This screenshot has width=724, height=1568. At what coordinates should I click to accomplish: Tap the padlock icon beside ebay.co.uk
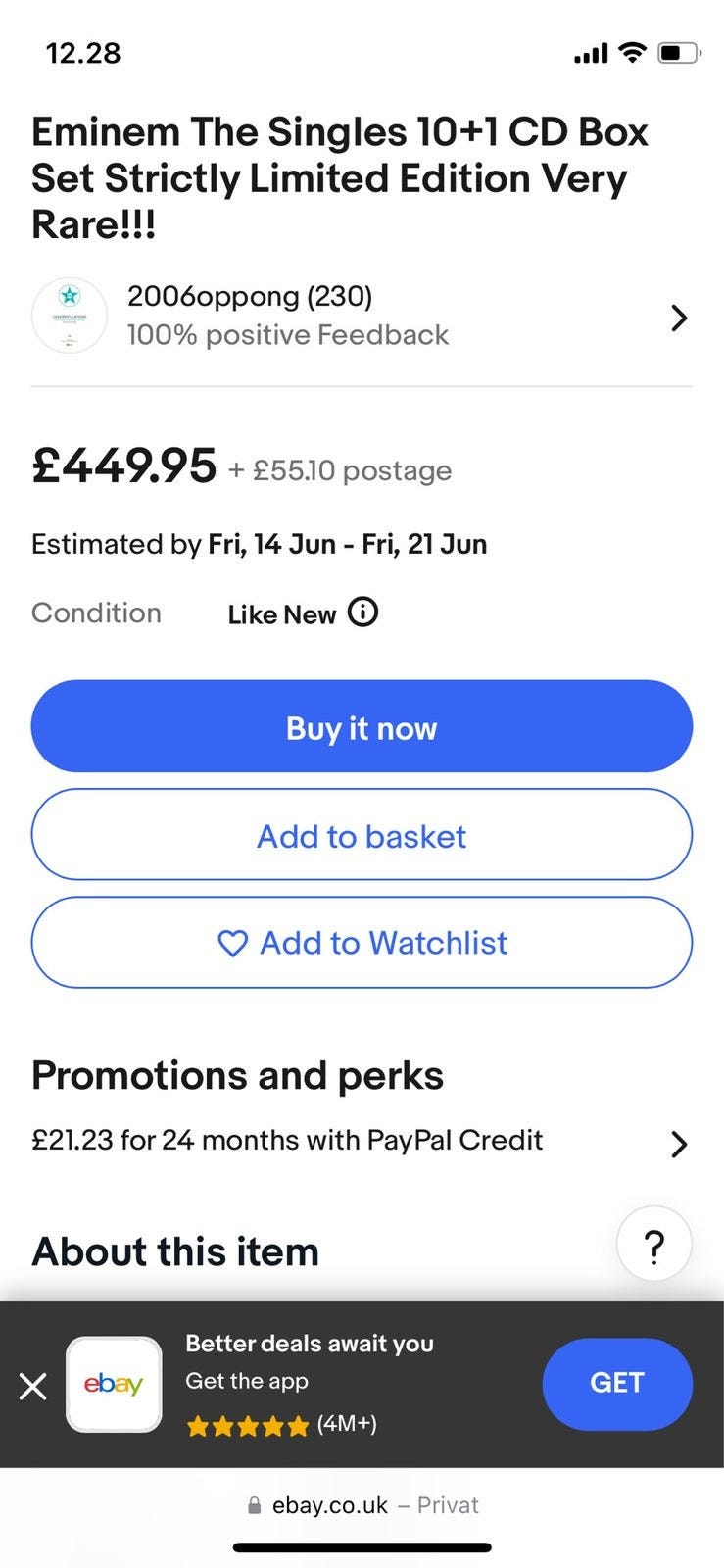pos(255,1505)
